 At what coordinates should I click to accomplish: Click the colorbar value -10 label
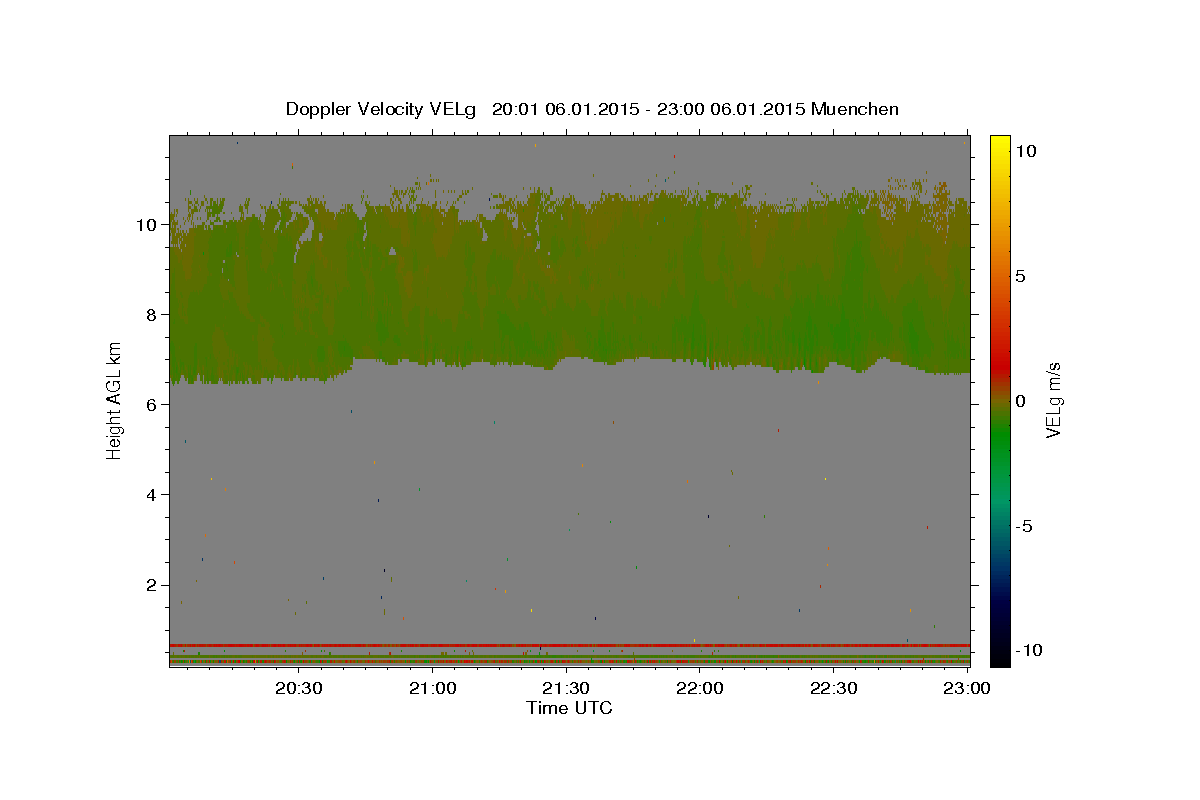(x=1028, y=650)
